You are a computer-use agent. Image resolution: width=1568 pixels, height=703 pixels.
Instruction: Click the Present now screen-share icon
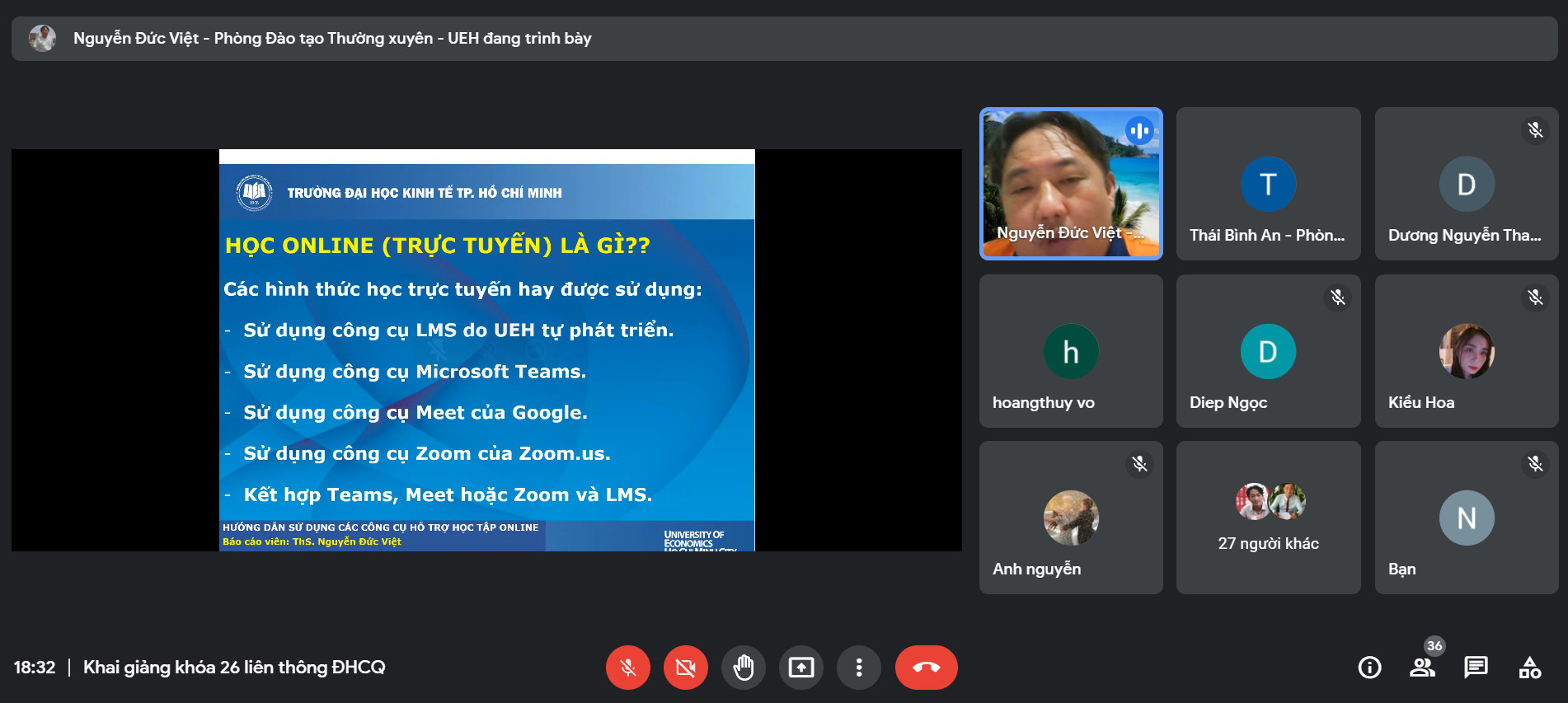click(801, 668)
